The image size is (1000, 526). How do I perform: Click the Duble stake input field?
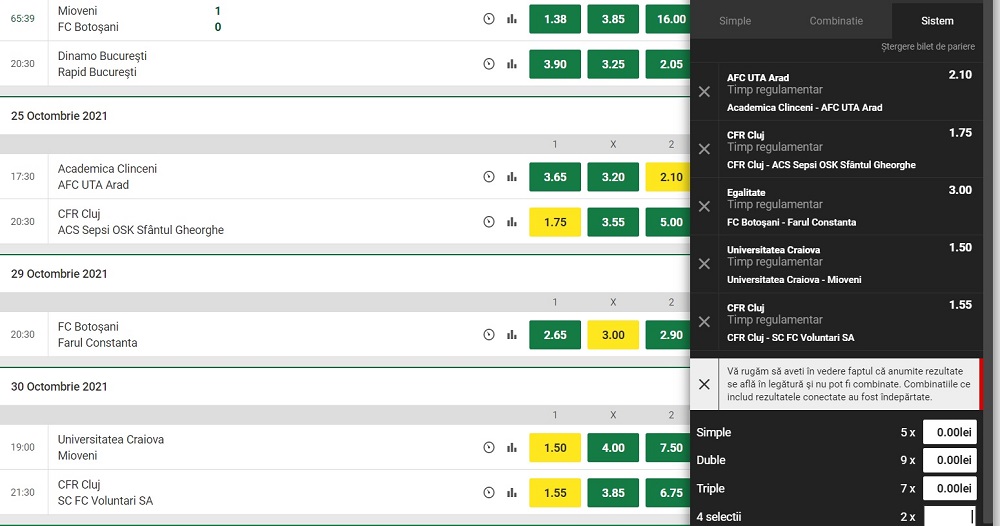[x=949, y=461]
